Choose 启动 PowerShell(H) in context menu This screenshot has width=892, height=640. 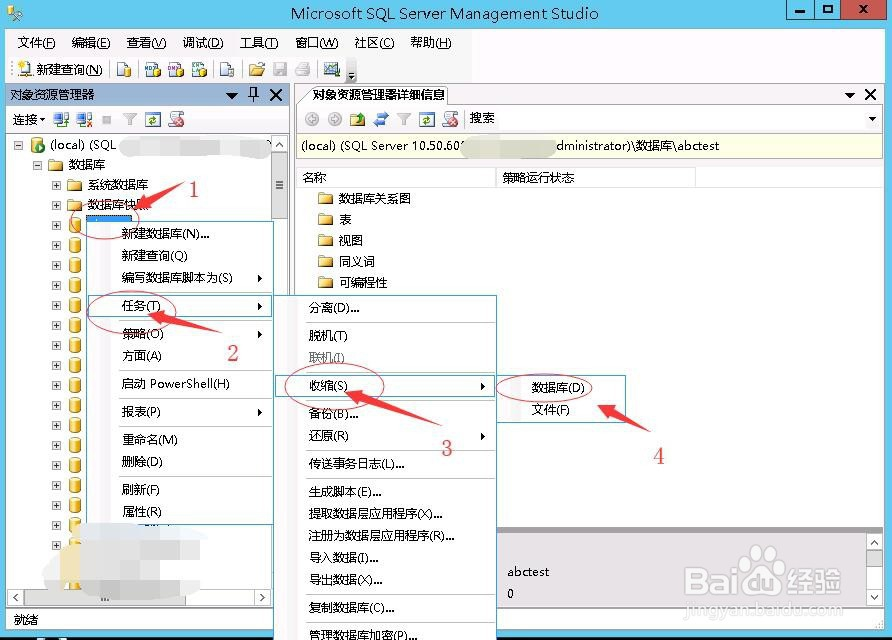pyautogui.click(x=180, y=384)
